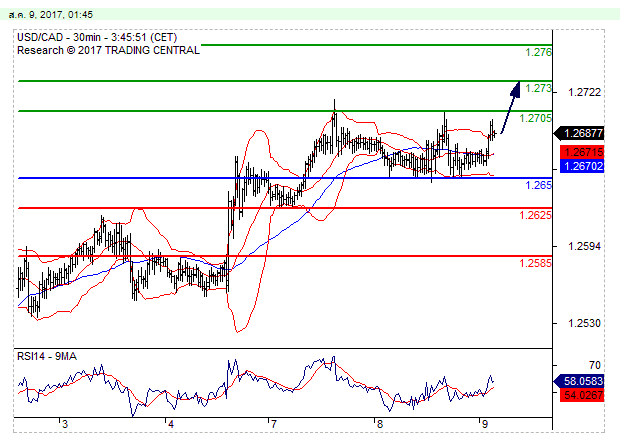Click the date axis marker 8
620x447 pixels.
(x=380, y=425)
